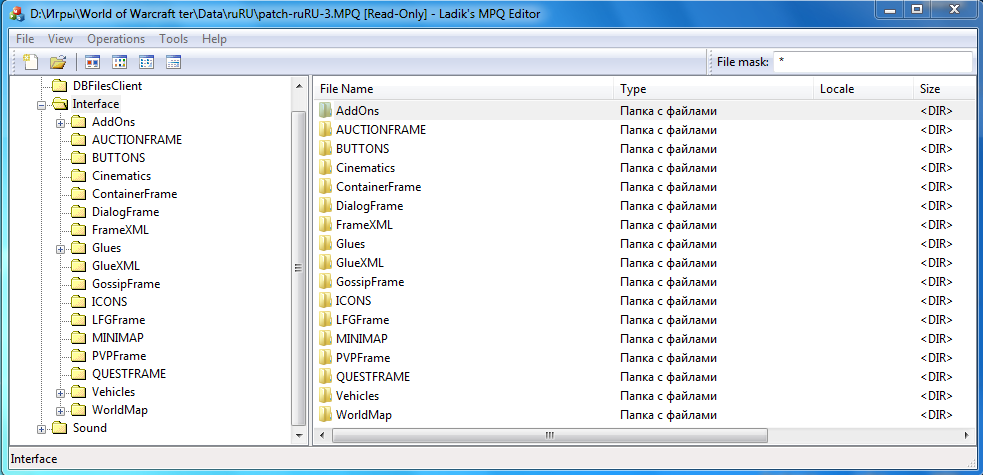Select ICONS in the folder tree
Screen dimensions: 983x475
click(x=110, y=302)
